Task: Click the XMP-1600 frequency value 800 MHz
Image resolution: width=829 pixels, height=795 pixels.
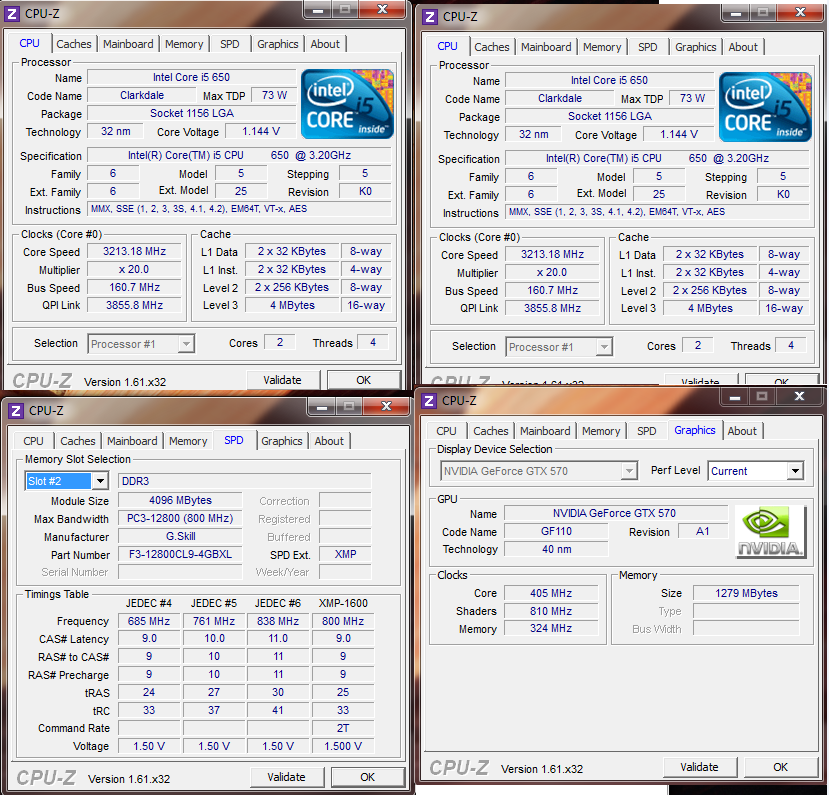Action: coord(343,622)
